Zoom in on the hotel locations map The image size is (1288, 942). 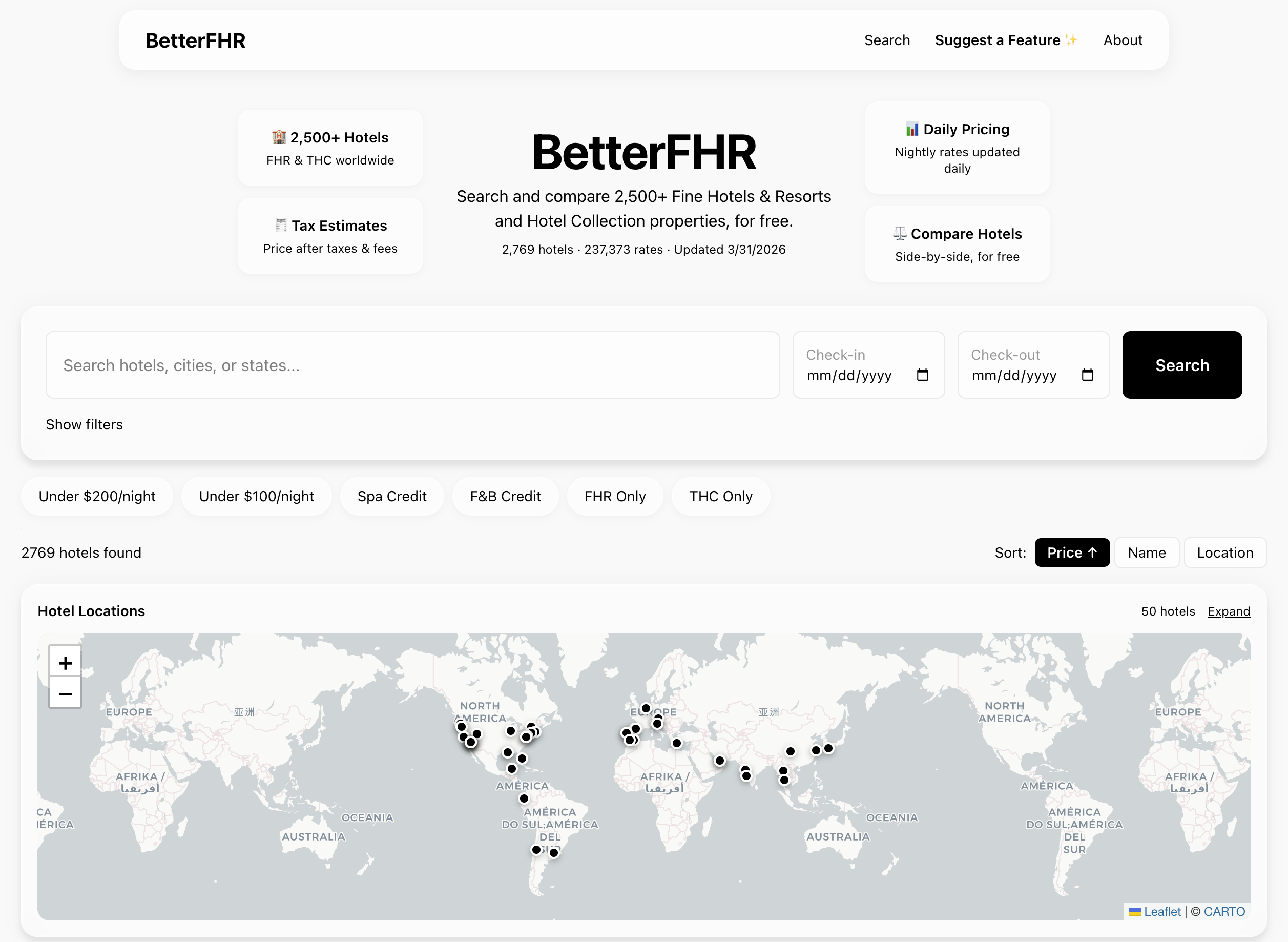point(65,663)
